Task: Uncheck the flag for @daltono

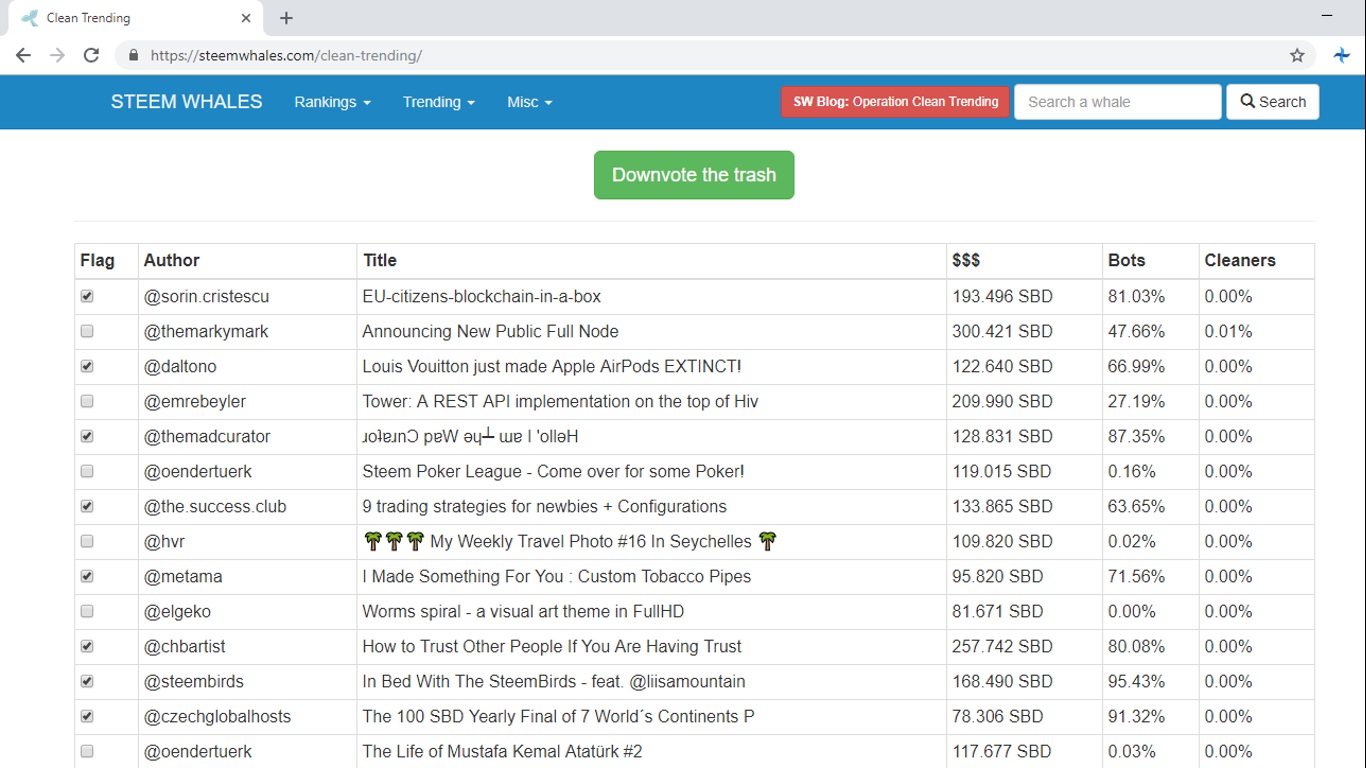Action: click(x=87, y=366)
